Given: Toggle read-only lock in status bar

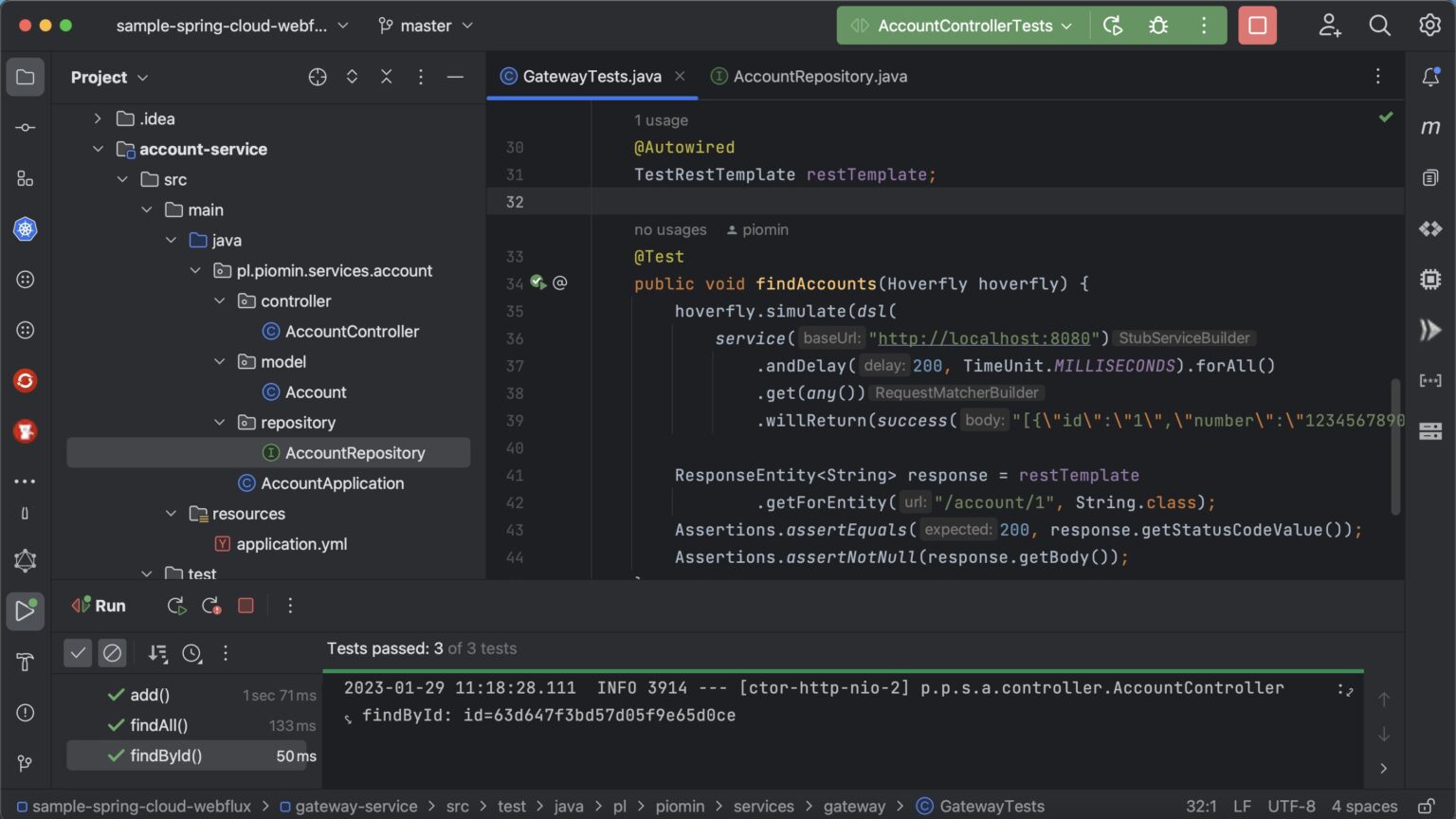Looking at the screenshot, I should coord(1426,806).
